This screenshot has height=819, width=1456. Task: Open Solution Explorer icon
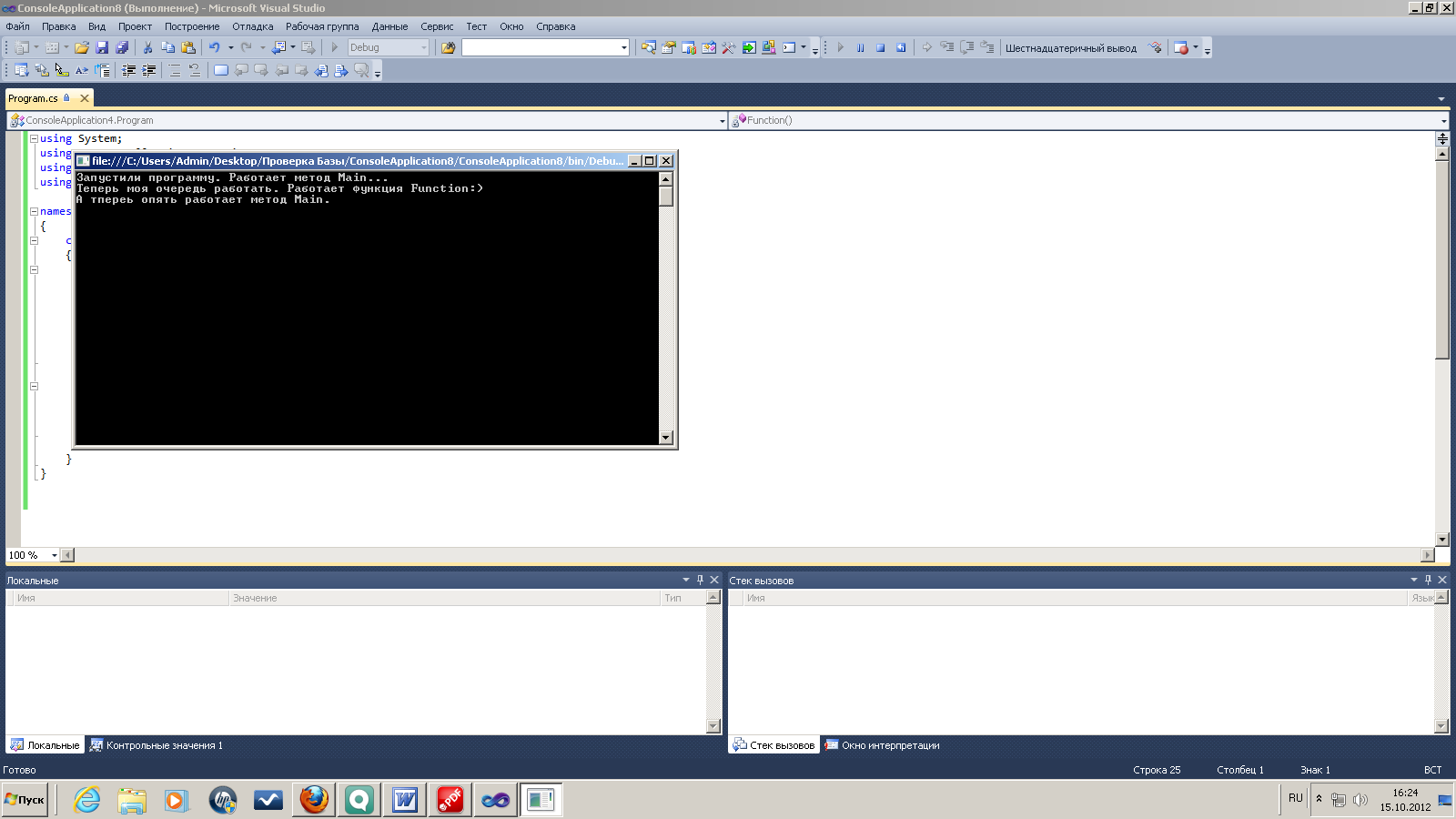coord(649,47)
